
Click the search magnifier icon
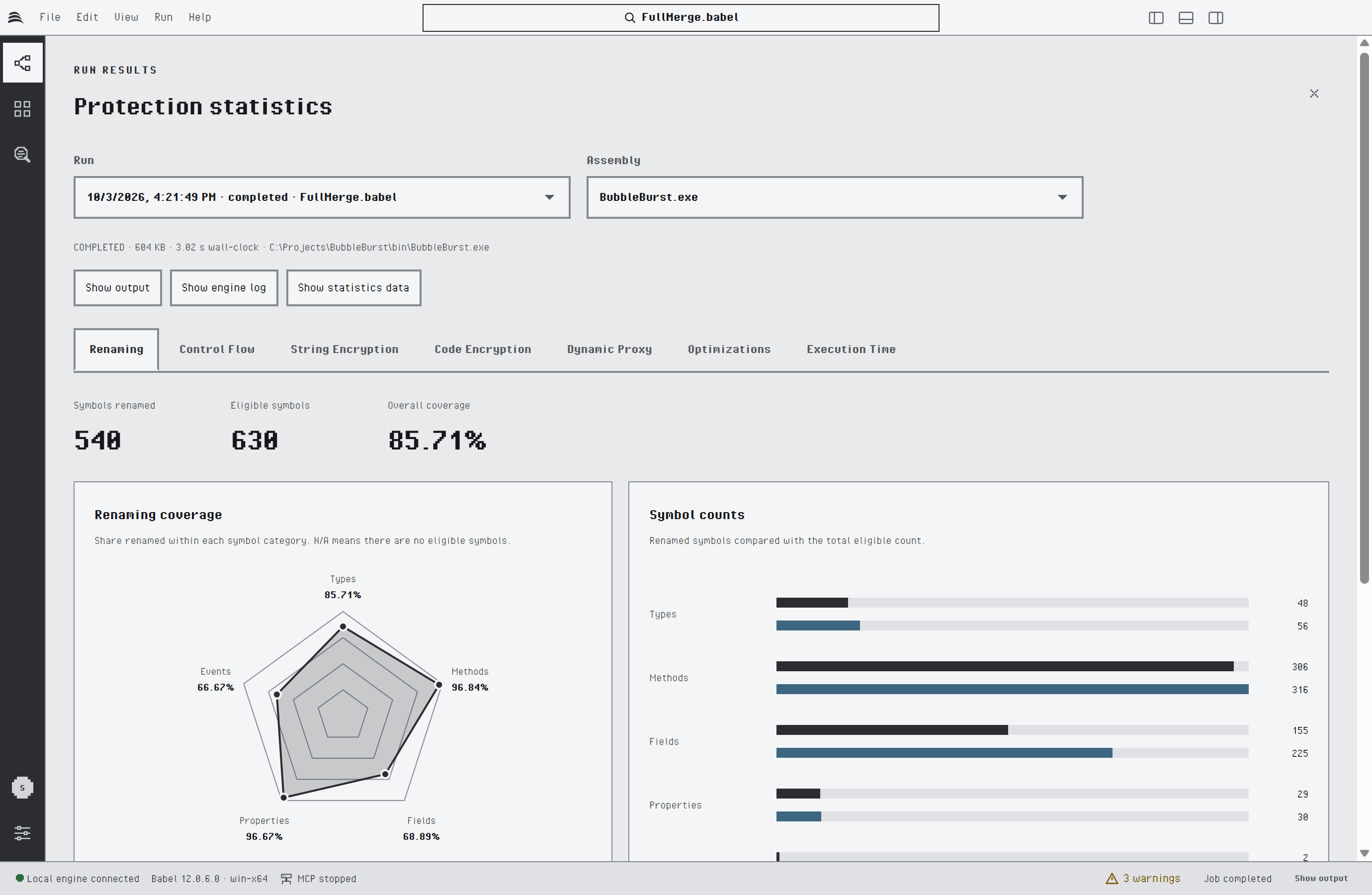629,17
